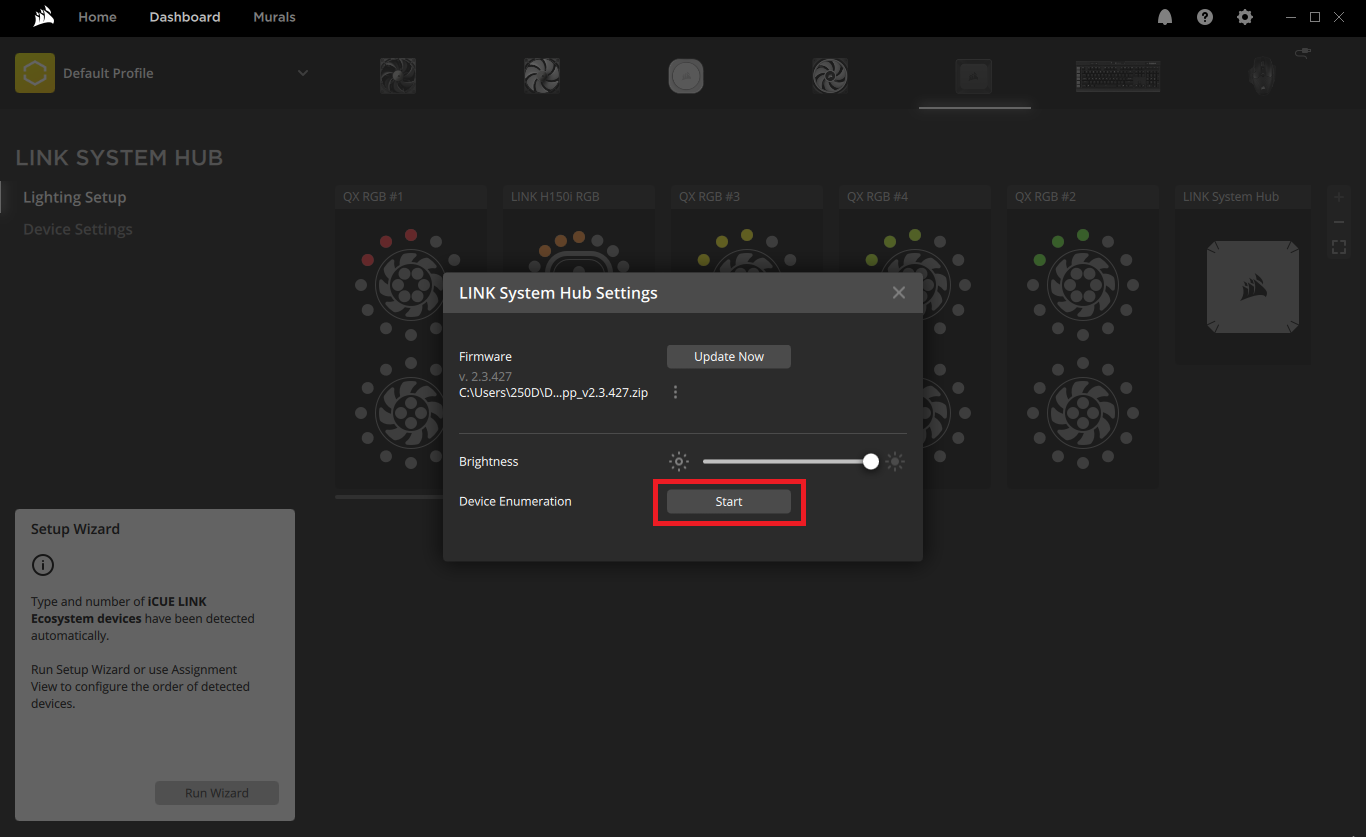
Task: Click the zoom in plus icon
Action: [1338, 196]
